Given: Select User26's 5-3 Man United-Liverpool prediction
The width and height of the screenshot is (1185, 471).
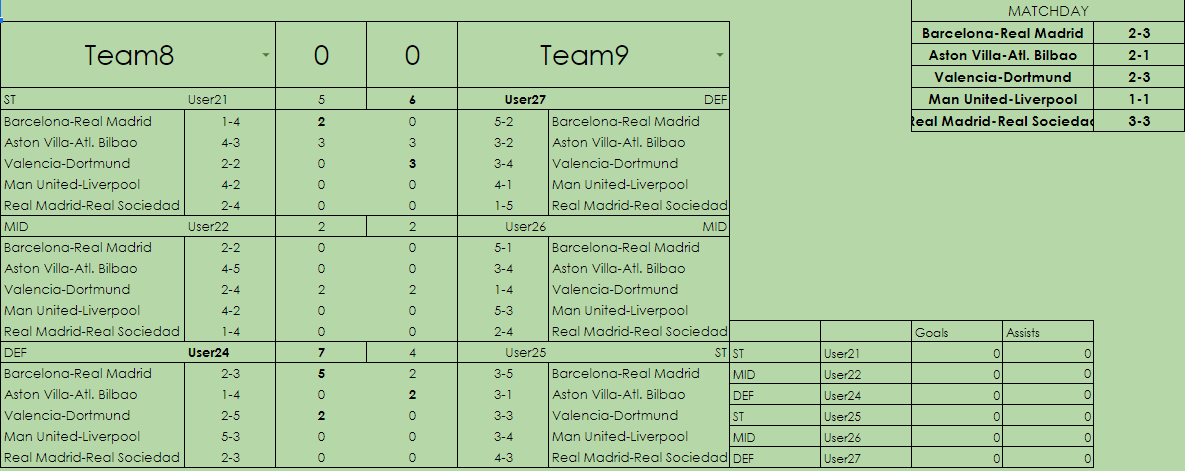Looking at the screenshot, I should tap(503, 310).
